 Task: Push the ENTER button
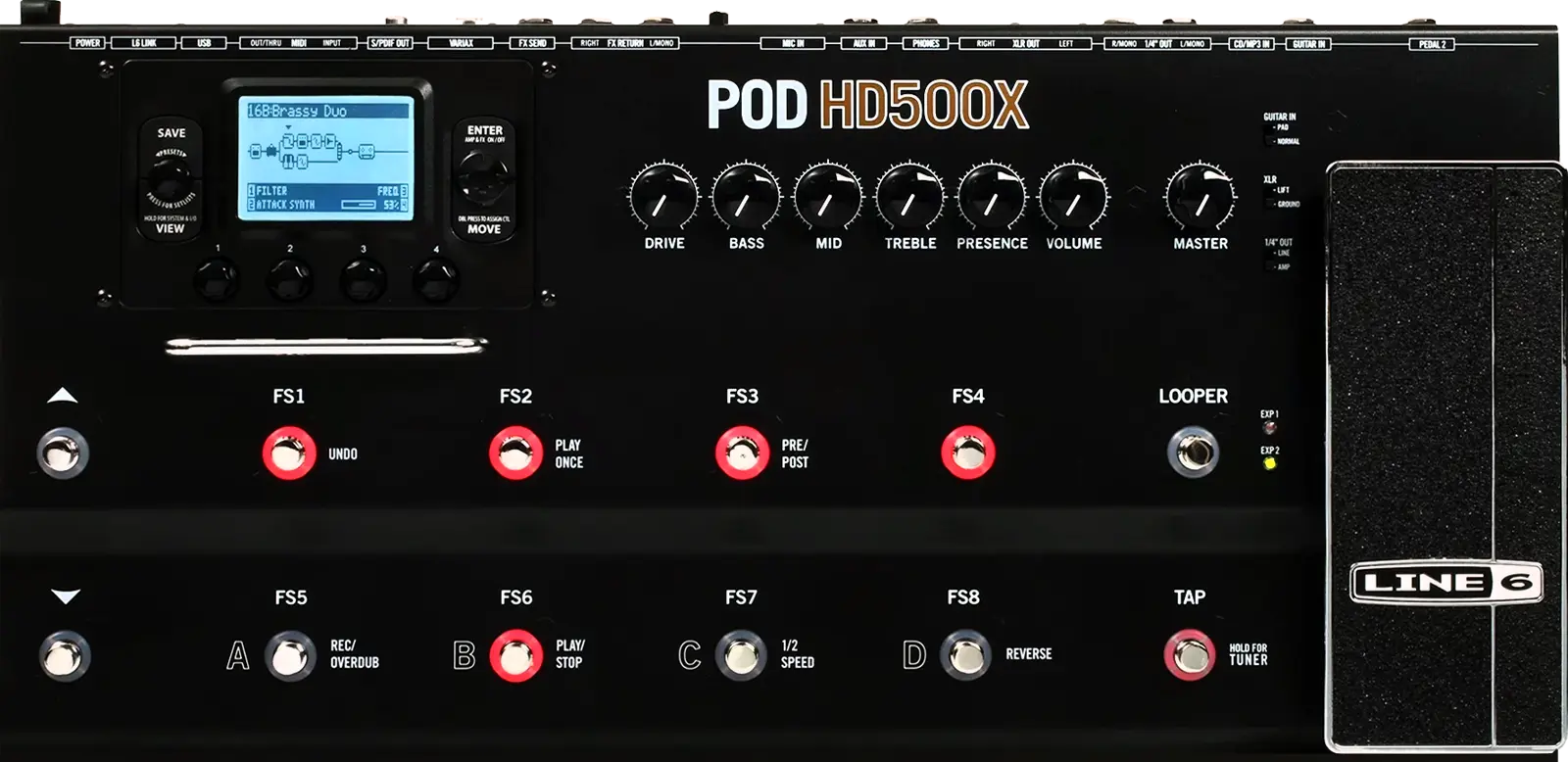click(x=484, y=130)
